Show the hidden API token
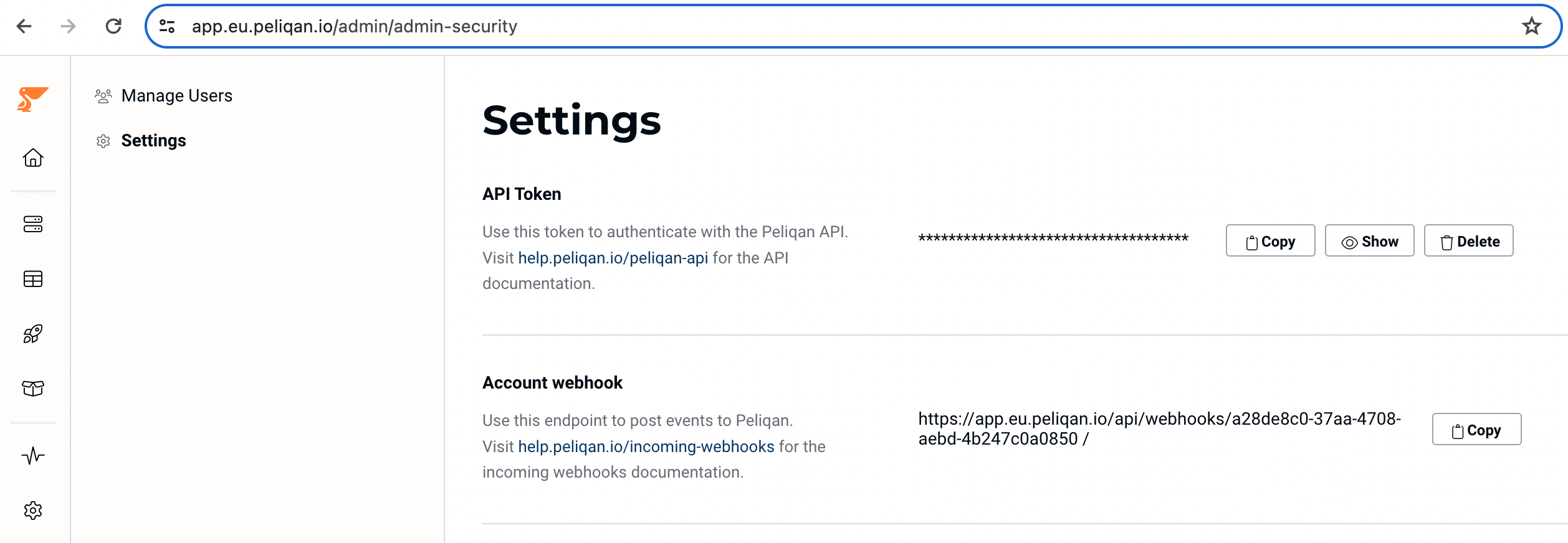This screenshot has height=543, width=1568. tap(1369, 241)
